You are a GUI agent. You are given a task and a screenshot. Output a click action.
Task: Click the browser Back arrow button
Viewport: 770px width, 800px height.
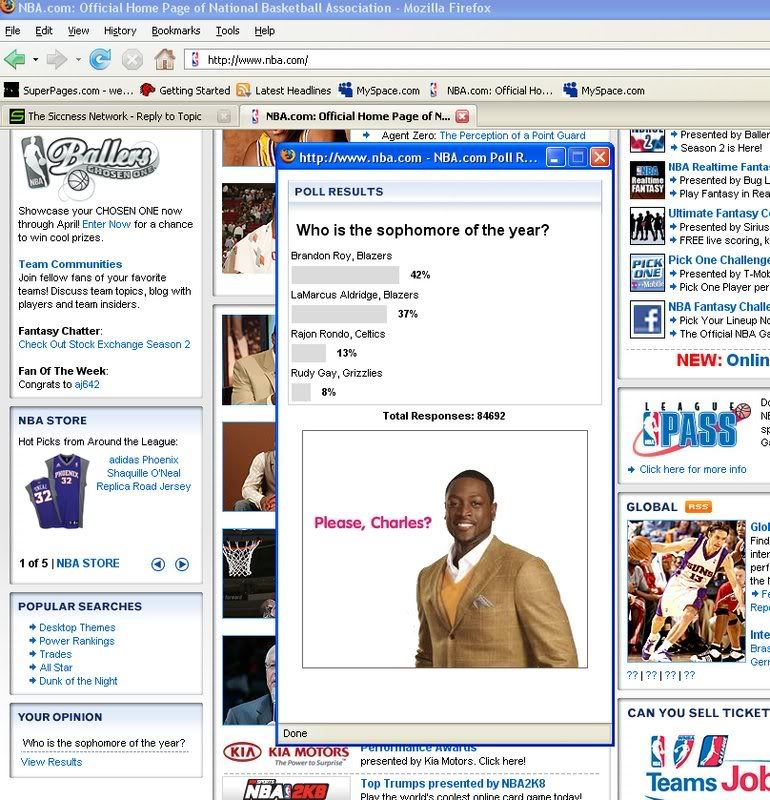[14, 59]
